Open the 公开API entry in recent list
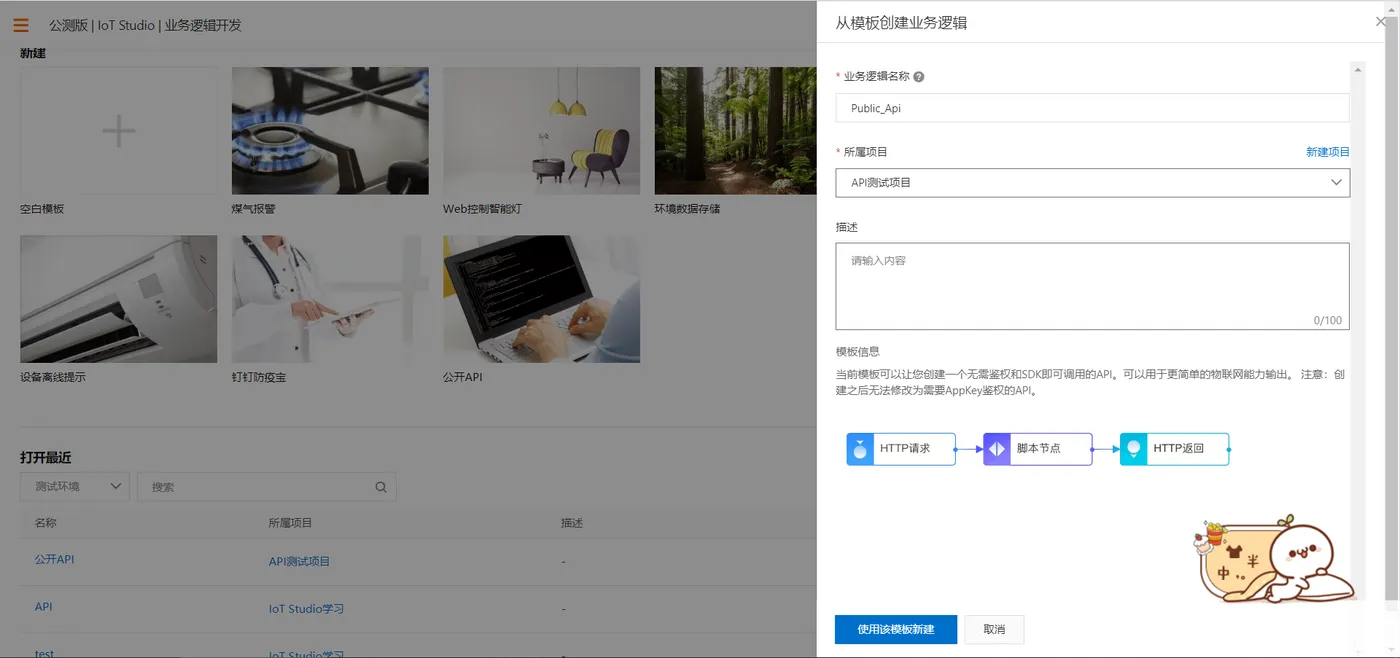This screenshot has height=658, width=1400. (55, 559)
